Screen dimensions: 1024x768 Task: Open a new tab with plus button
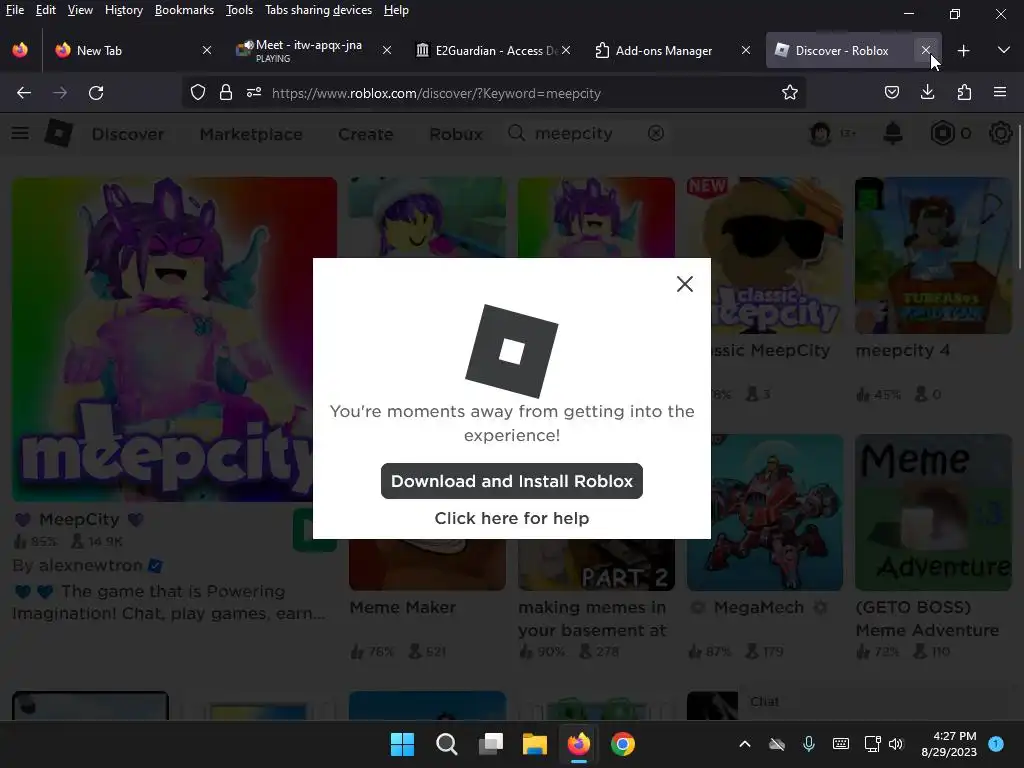coord(963,50)
